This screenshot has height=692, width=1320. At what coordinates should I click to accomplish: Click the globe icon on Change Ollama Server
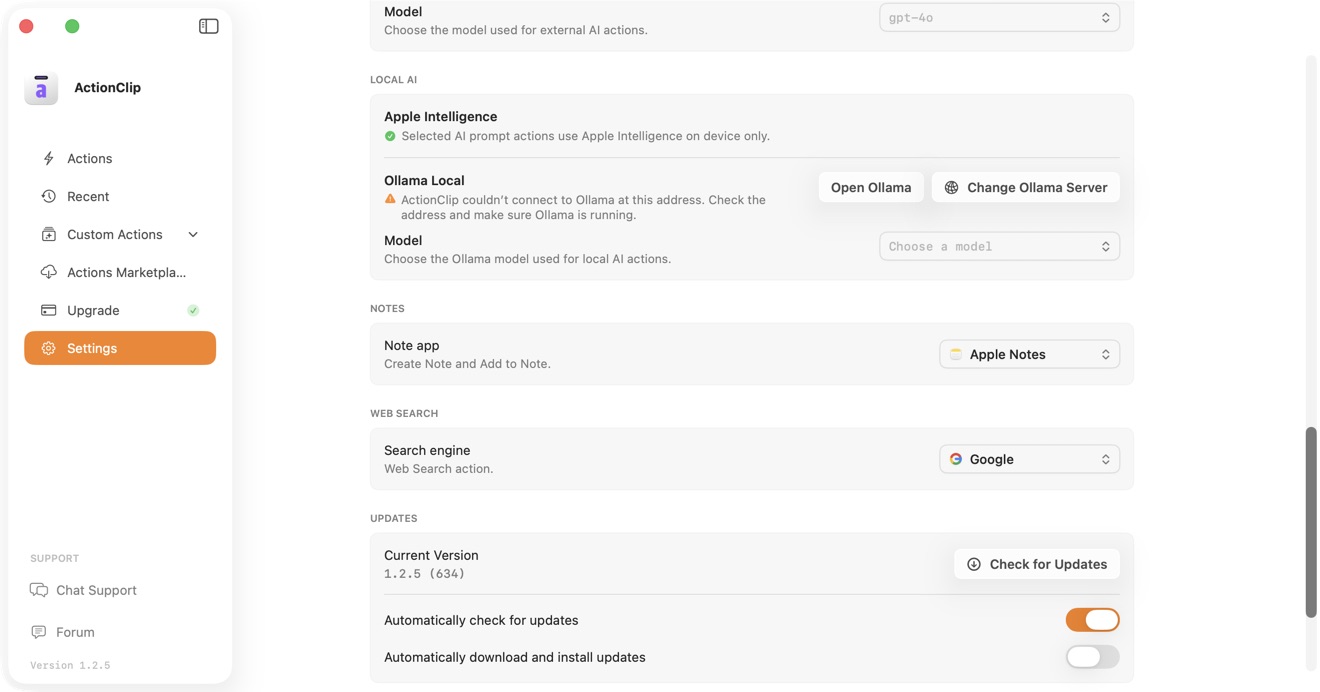coord(951,187)
